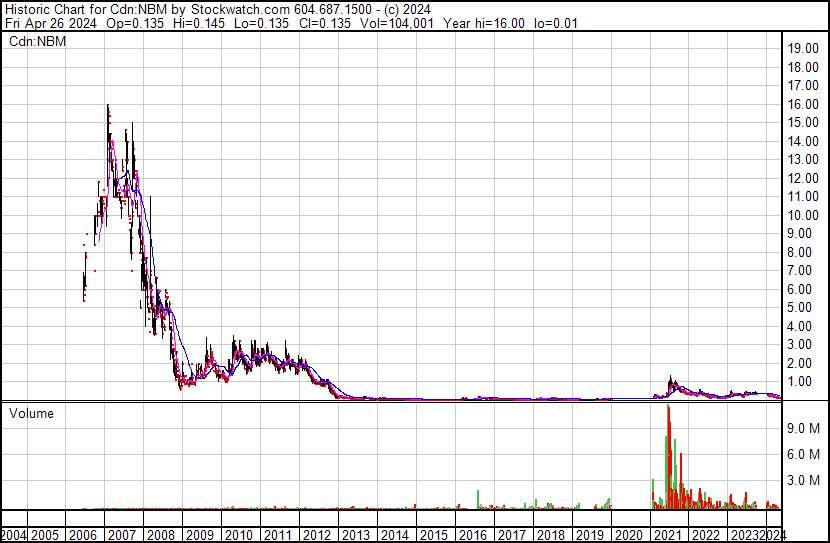This screenshot has width=830, height=543.
Task: Click the 9.00 price axis label
Action: click(799, 233)
